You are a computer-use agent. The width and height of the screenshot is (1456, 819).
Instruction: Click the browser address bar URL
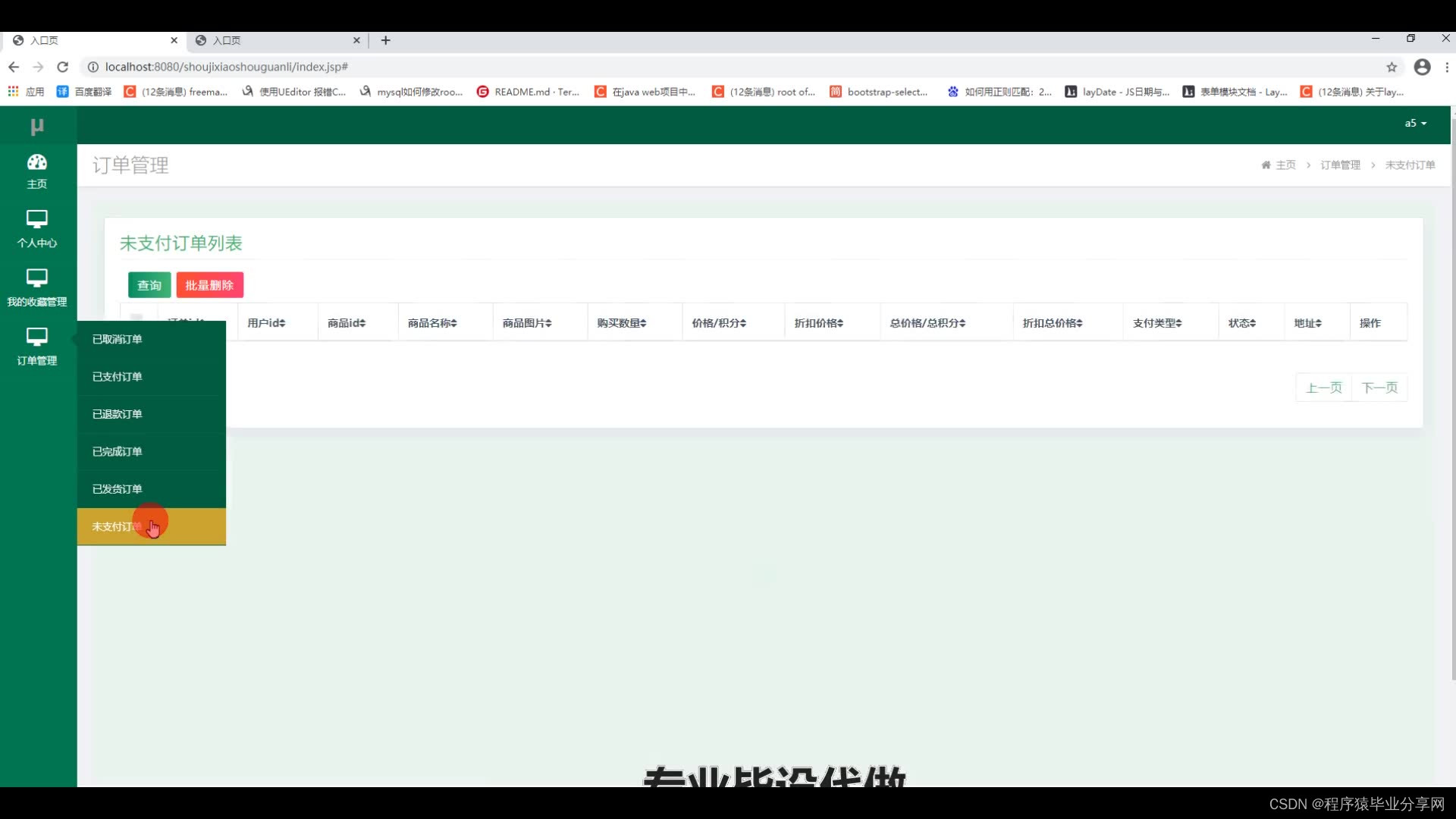click(x=226, y=67)
